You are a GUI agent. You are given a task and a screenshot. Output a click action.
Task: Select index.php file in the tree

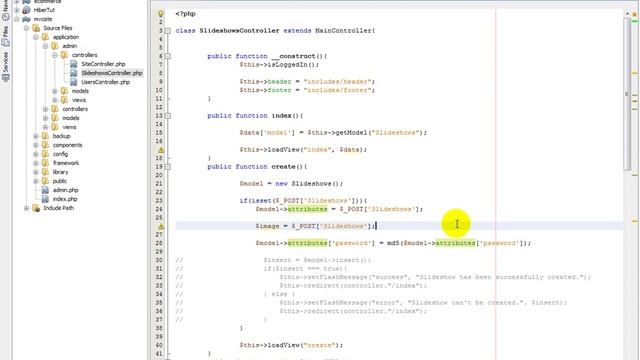[x=65, y=199]
